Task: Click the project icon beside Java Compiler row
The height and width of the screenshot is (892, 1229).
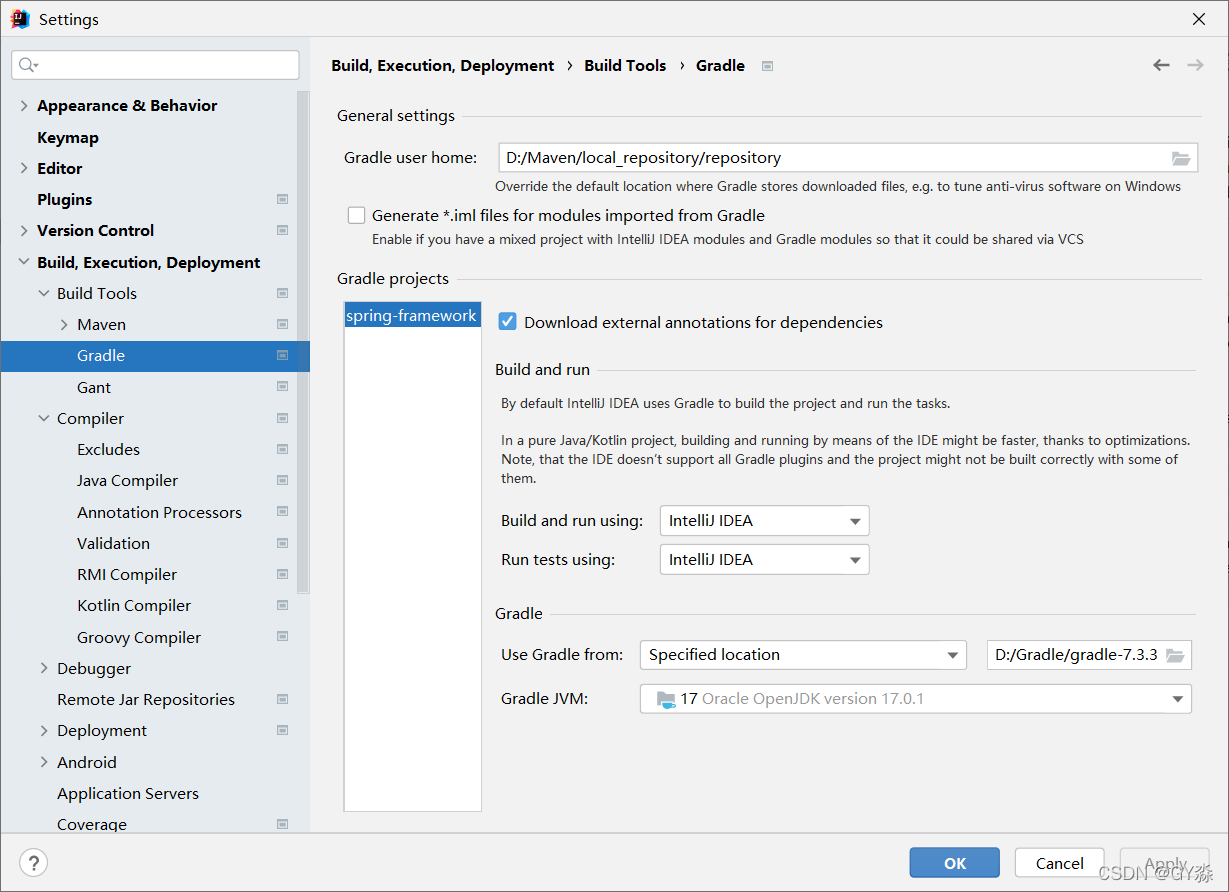Action: [x=282, y=481]
